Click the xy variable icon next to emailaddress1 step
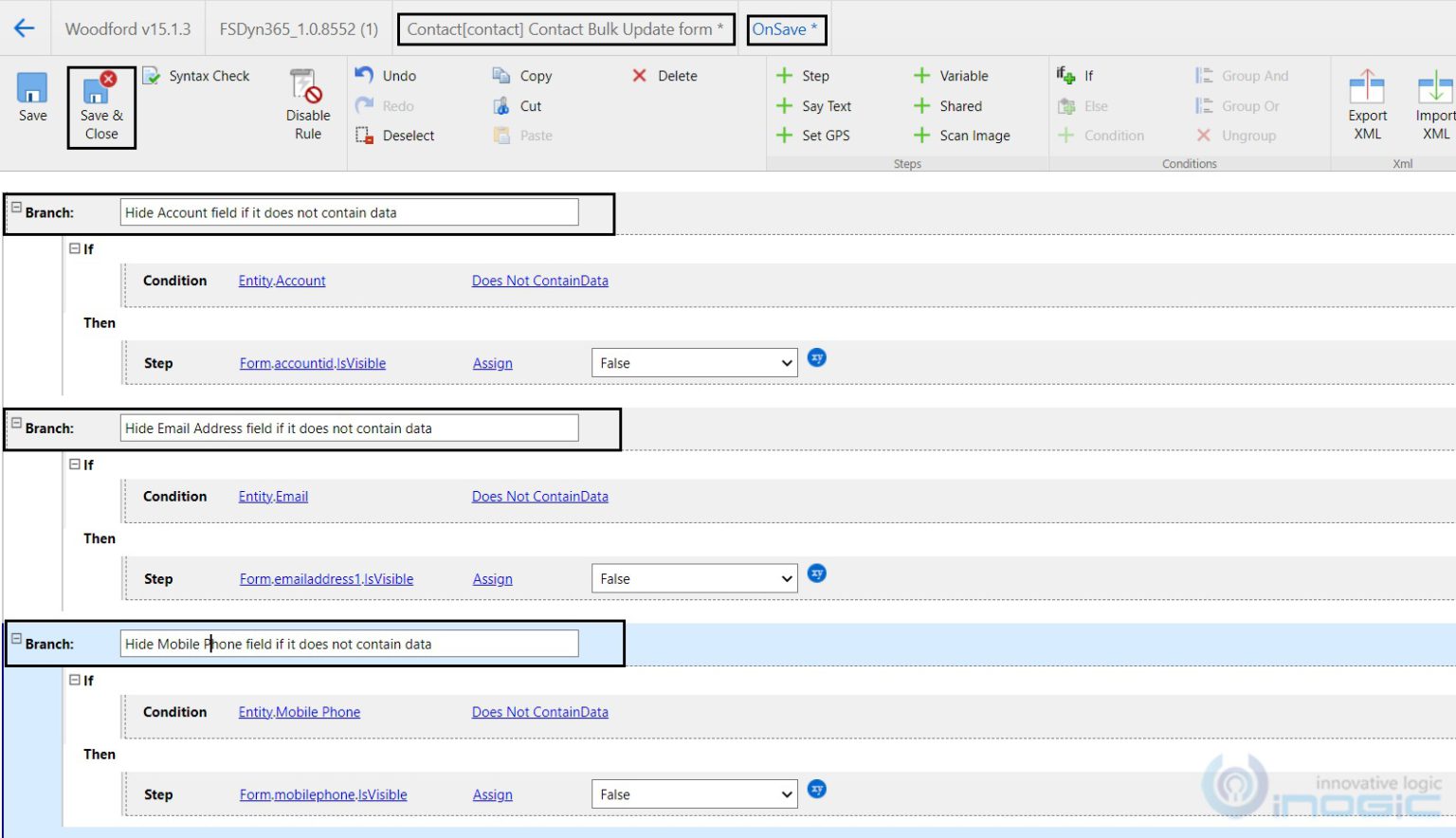Screen dimensions: 1456x838 [x=816, y=574]
